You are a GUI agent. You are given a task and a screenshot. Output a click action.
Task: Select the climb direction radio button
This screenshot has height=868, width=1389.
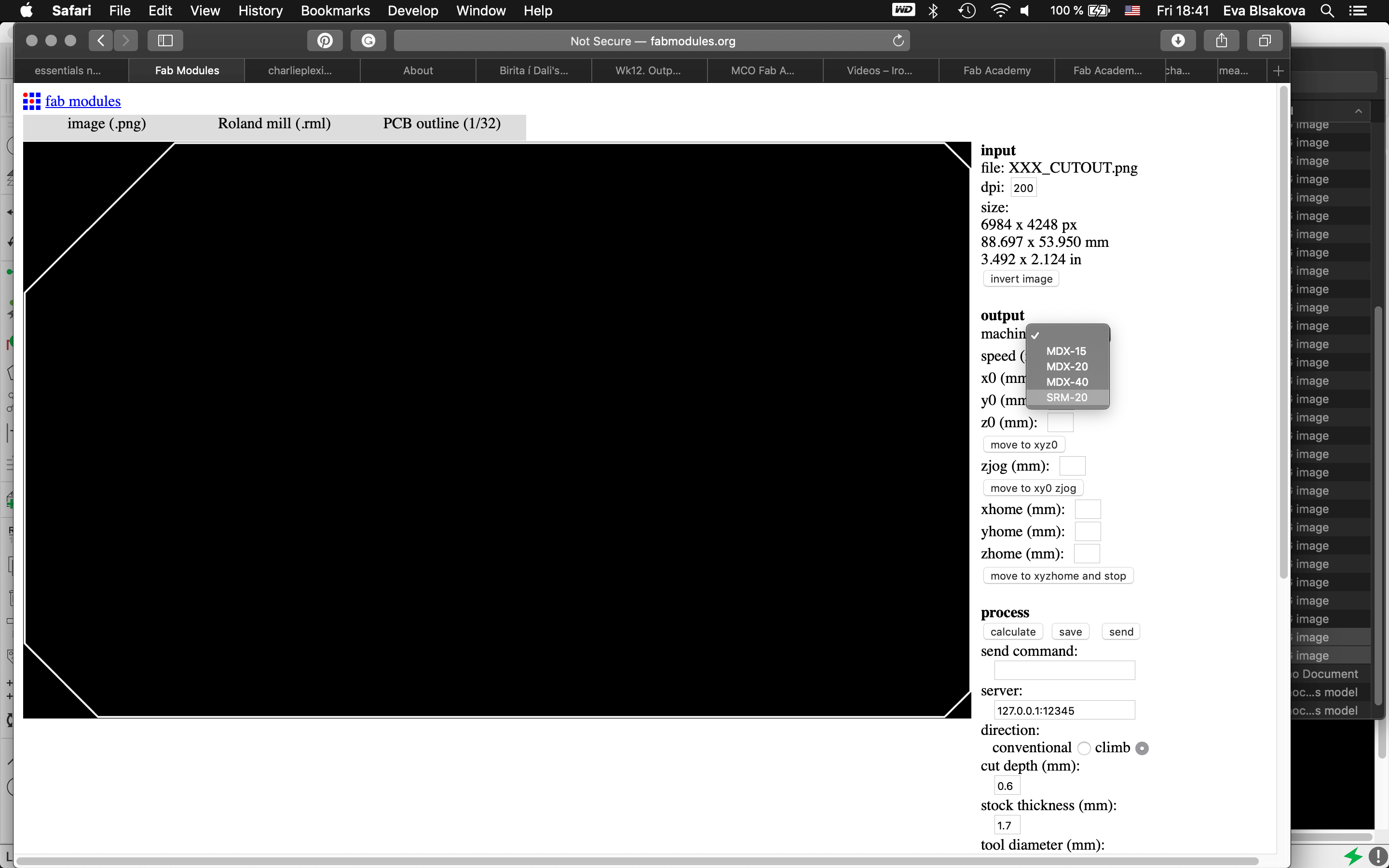(x=1142, y=748)
